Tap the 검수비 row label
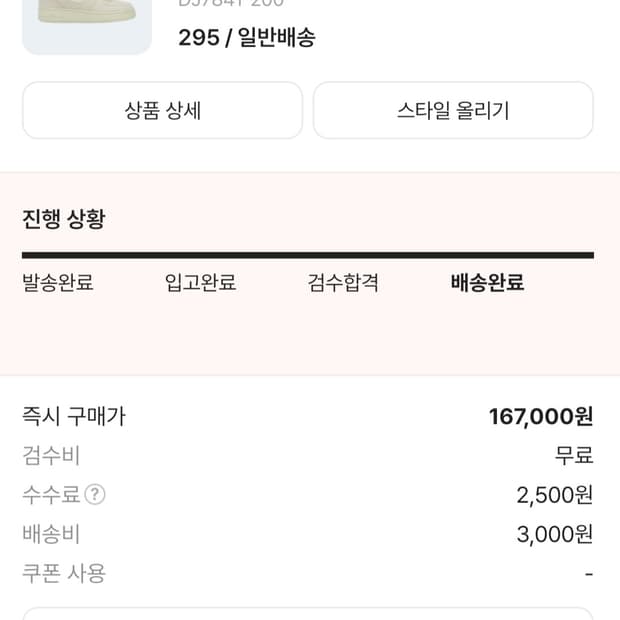Screen dimensions: 620x620 (51, 455)
